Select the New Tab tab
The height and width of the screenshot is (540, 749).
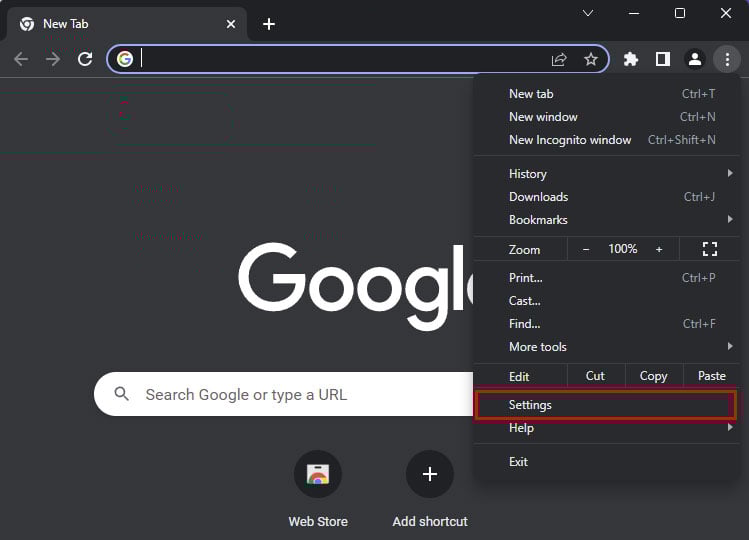tap(125, 24)
